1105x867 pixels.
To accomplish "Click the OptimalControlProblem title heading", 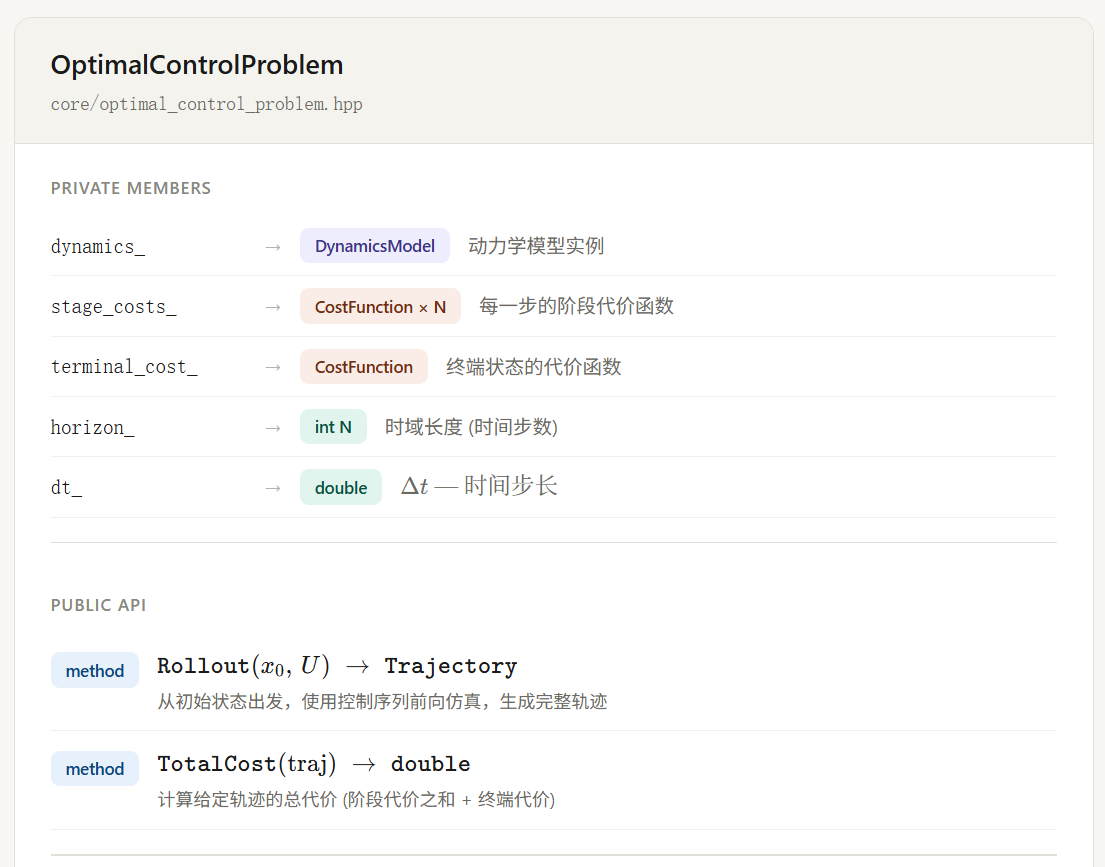I will point(197,65).
